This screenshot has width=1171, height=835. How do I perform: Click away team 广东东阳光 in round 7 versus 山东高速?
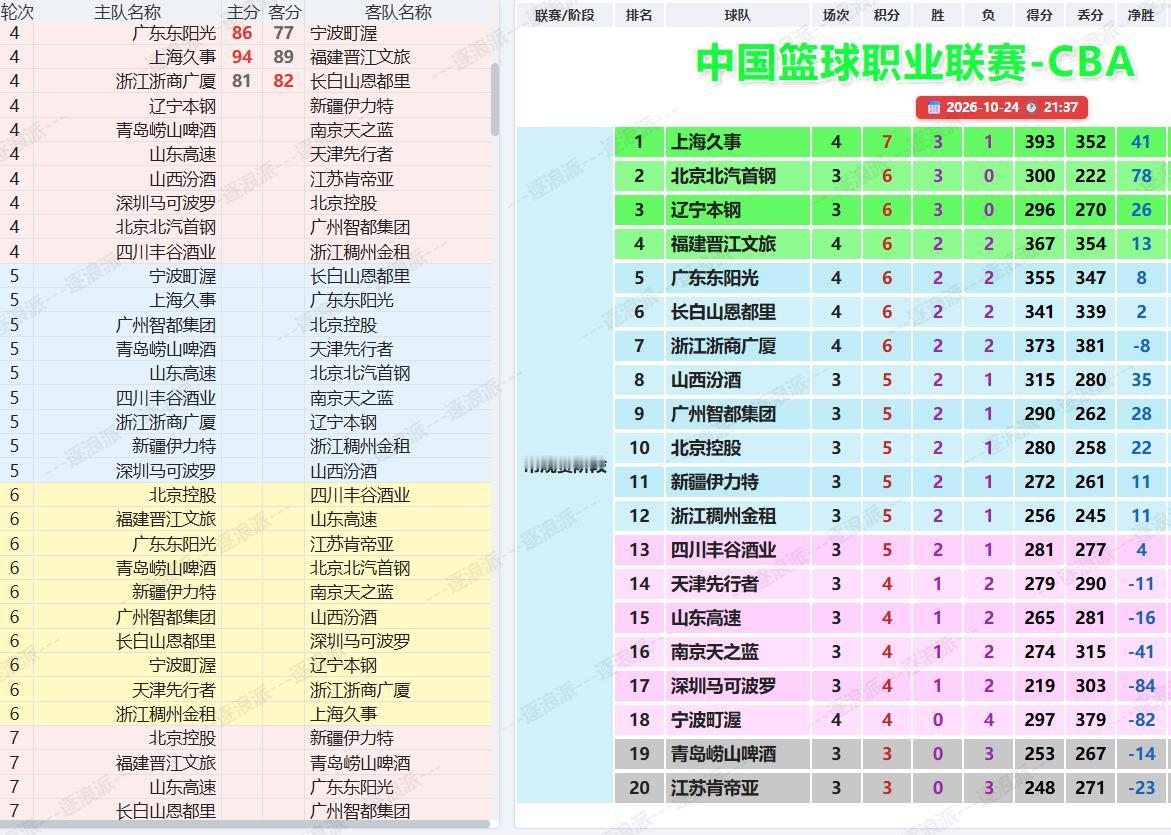(x=352, y=787)
